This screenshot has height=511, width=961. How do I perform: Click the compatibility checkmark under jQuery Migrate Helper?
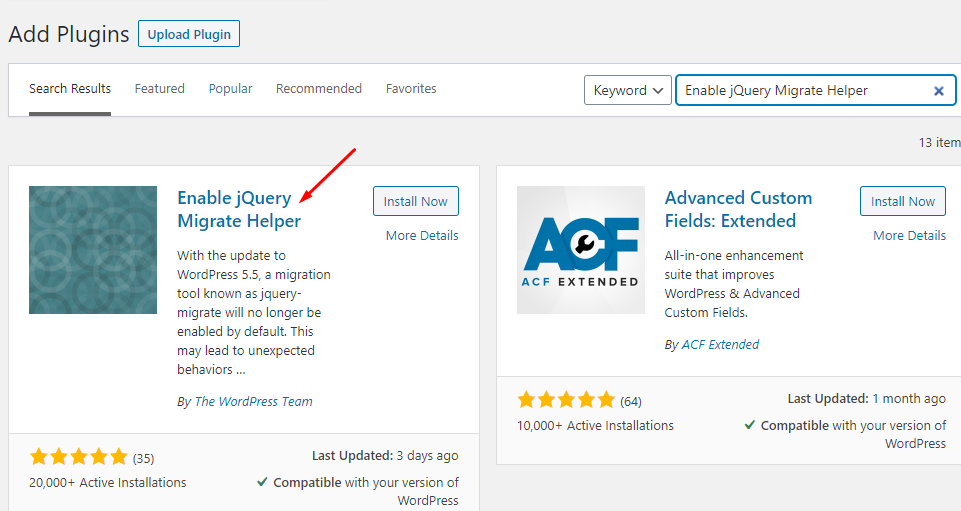262,482
